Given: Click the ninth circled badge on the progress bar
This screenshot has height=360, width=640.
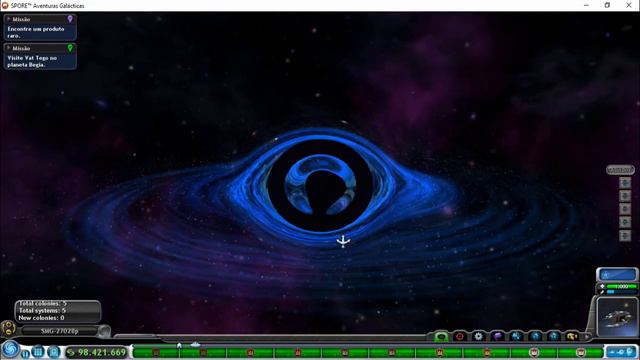Looking at the screenshot, I should pyautogui.click(x=534, y=352).
